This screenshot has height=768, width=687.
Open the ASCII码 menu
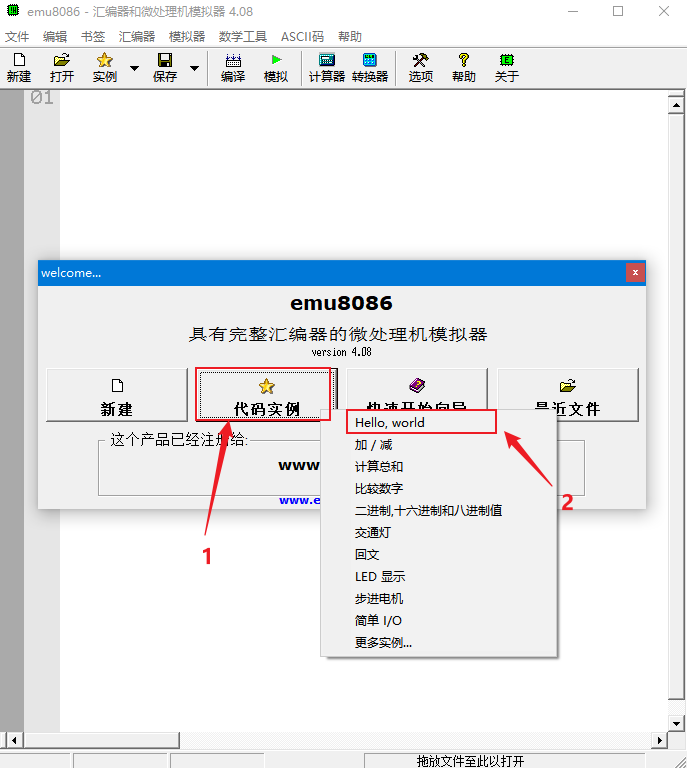[303, 37]
